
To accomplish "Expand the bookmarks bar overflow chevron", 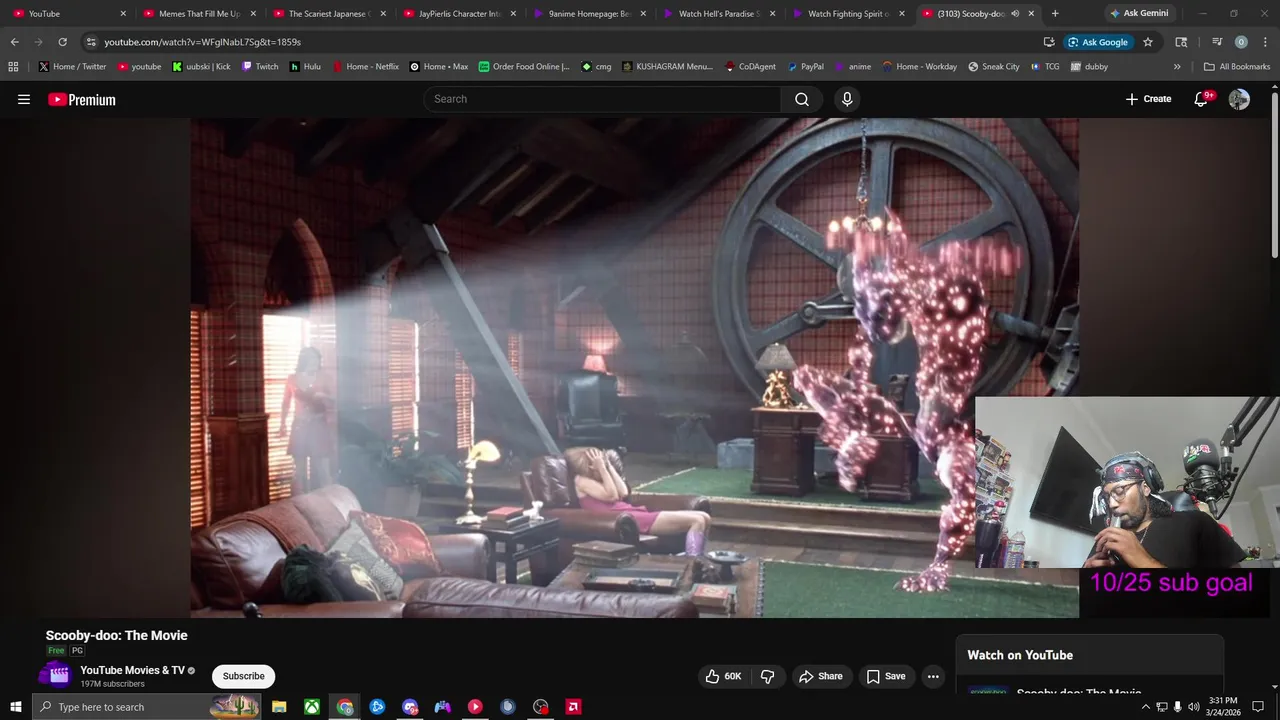I will pos(1177,66).
